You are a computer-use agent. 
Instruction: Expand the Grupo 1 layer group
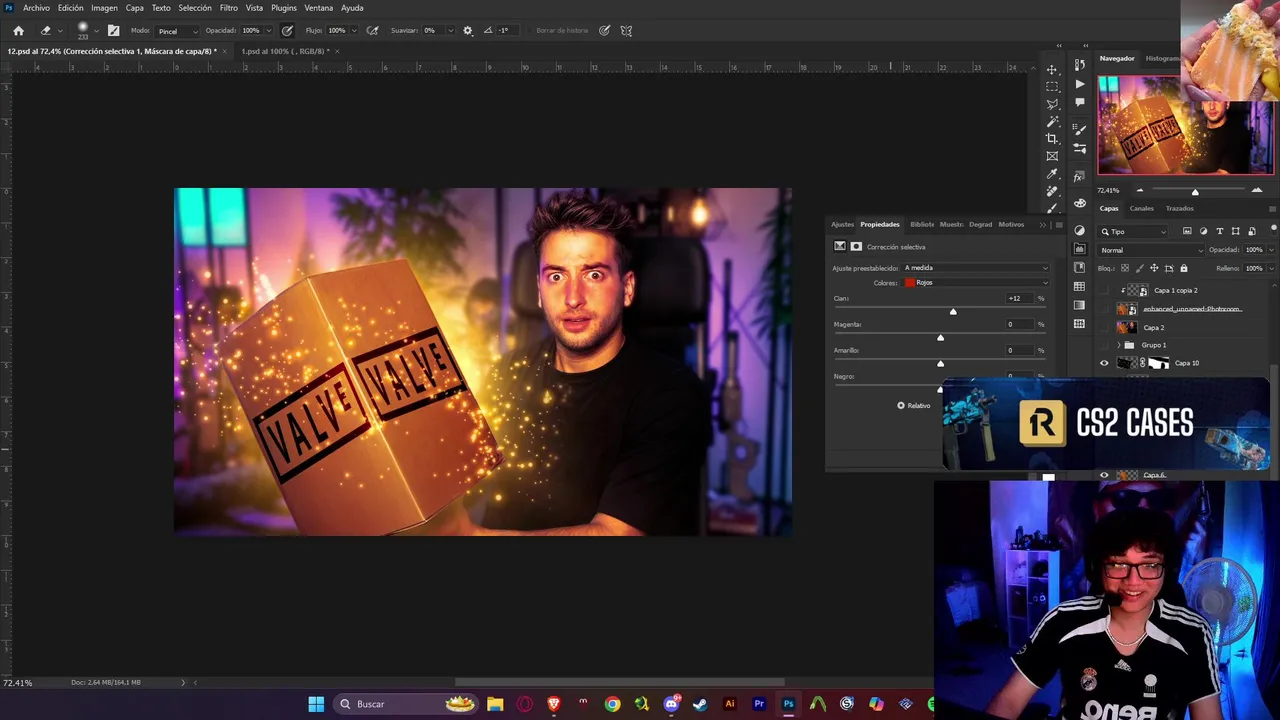1118,346
